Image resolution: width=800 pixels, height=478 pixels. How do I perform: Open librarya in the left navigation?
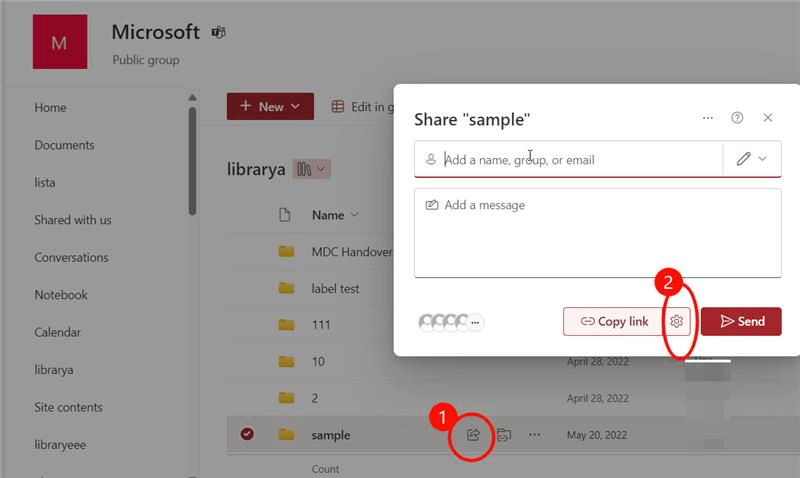(54, 370)
